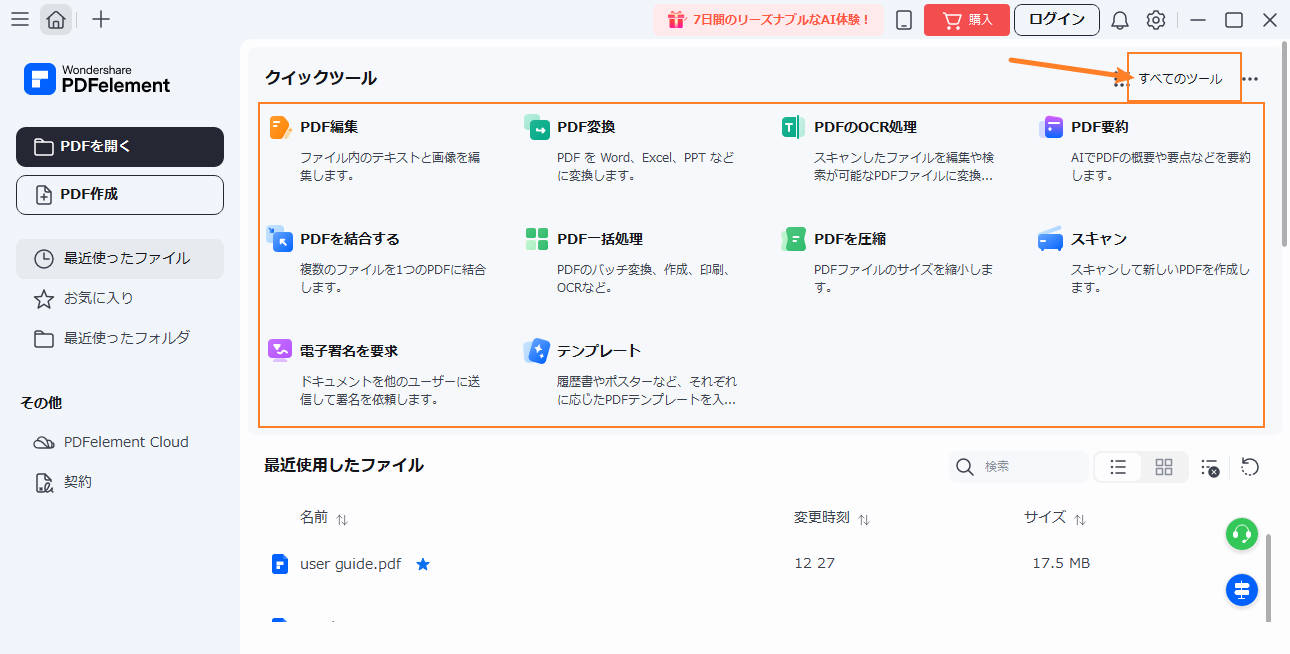Switch files to grid view
The image size is (1290, 654).
point(1164,467)
